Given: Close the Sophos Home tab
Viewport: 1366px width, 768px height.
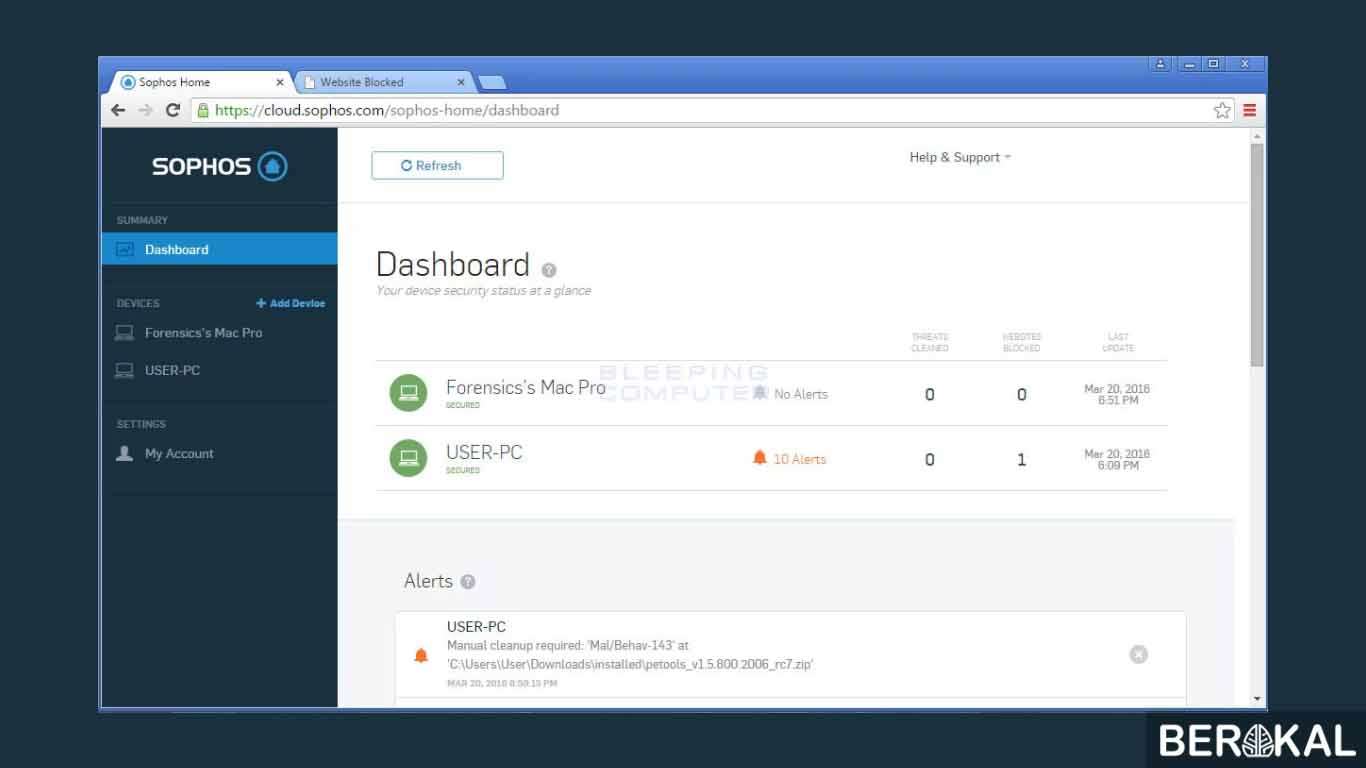Looking at the screenshot, I should (x=280, y=82).
